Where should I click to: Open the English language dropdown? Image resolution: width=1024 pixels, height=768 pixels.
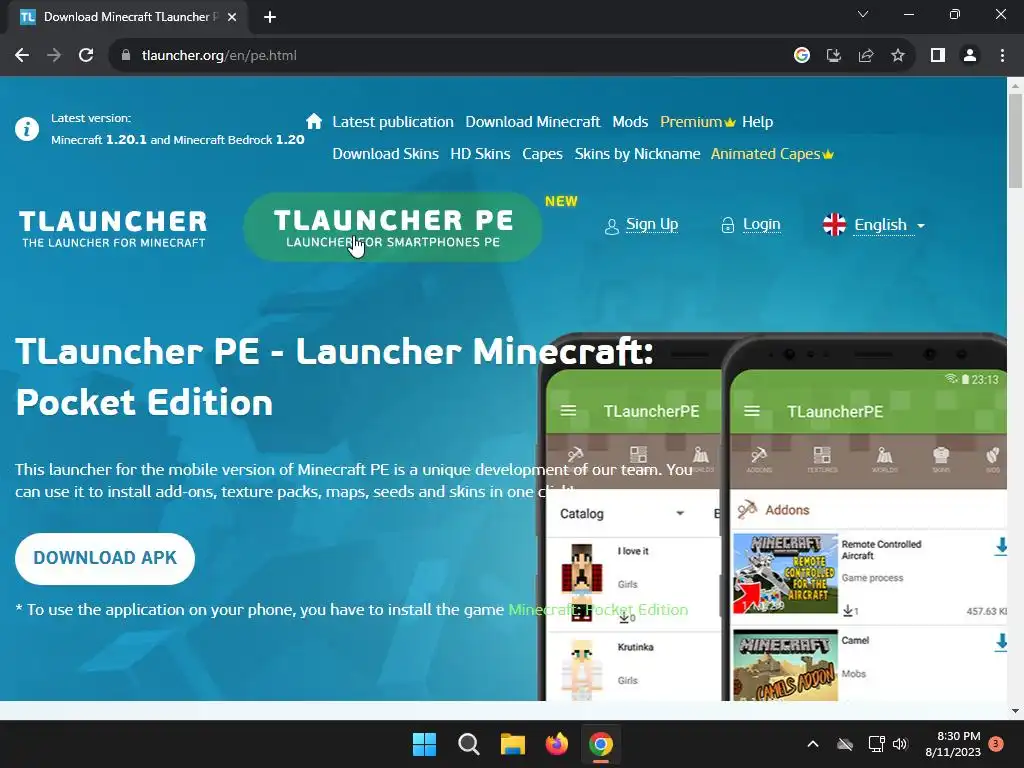click(889, 225)
